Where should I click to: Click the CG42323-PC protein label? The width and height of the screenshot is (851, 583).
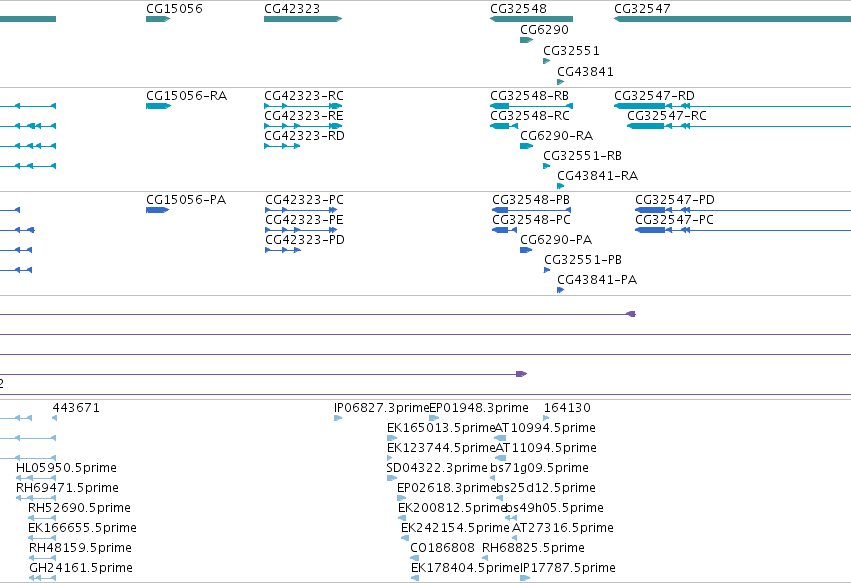pos(304,200)
